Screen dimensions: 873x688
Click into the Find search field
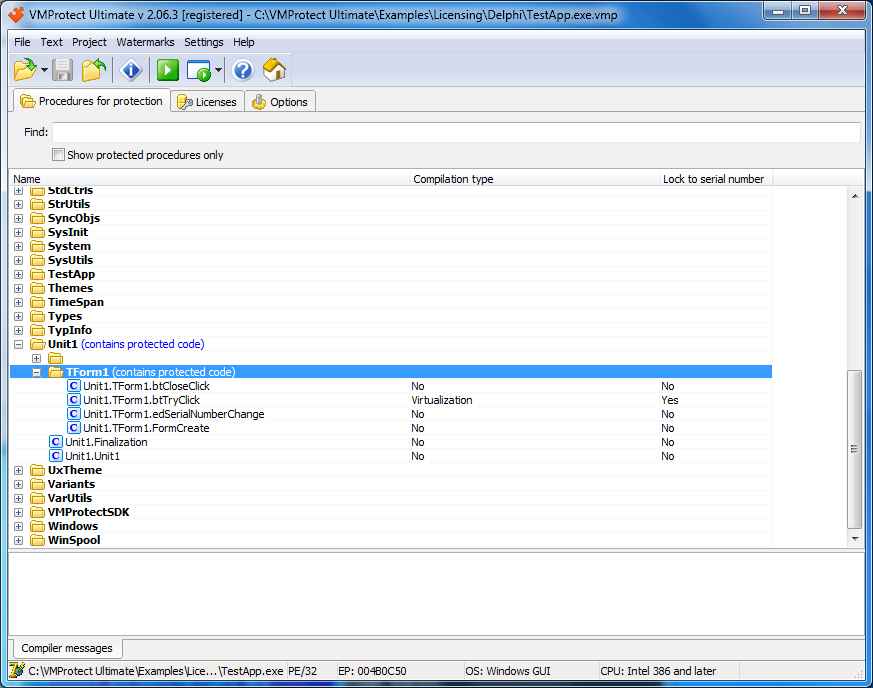pos(455,132)
